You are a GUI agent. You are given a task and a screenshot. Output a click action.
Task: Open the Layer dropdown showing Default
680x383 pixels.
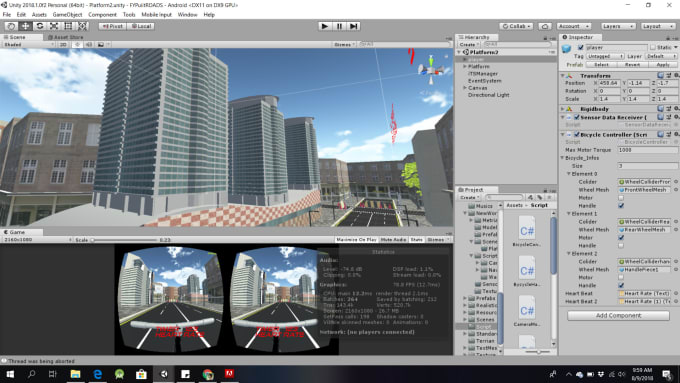pos(661,56)
